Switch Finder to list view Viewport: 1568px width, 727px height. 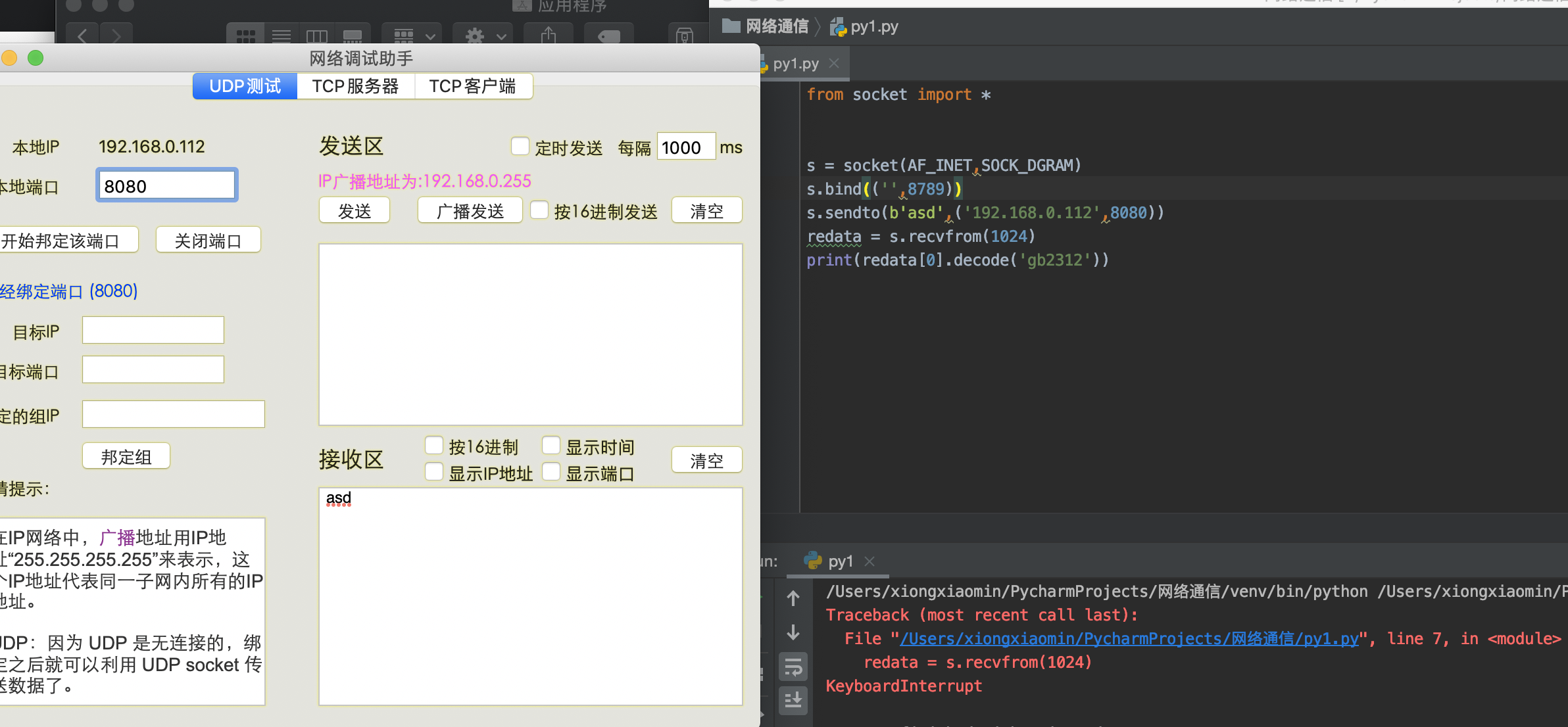pyautogui.click(x=282, y=36)
